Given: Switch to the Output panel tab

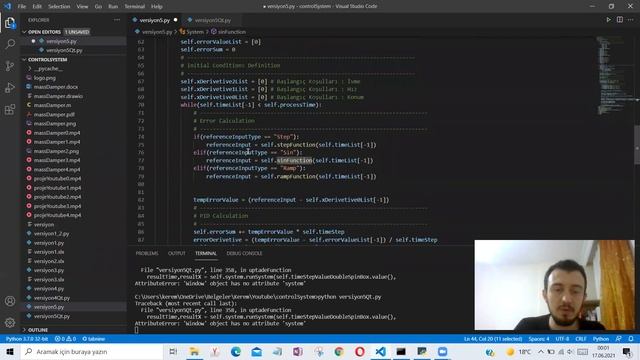Looking at the screenshot, I should coord(177,253).
